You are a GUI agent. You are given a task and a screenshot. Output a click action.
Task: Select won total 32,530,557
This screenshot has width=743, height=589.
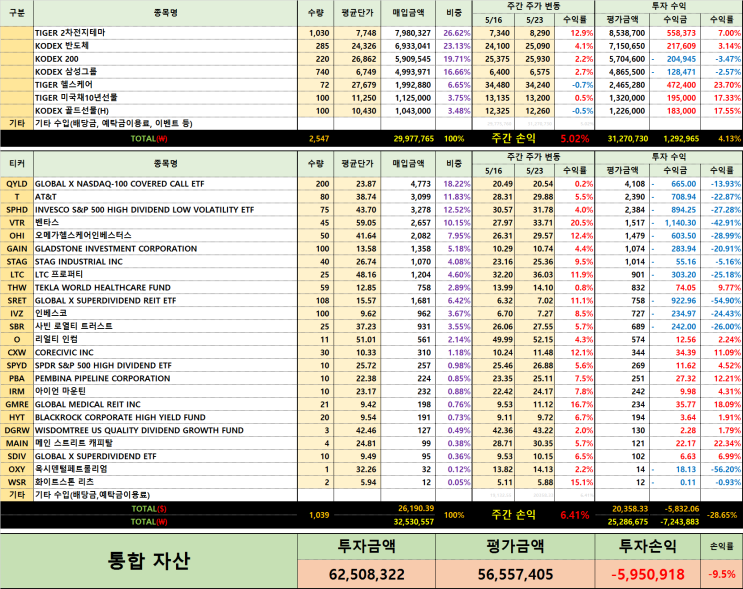[x=413, y=522]
